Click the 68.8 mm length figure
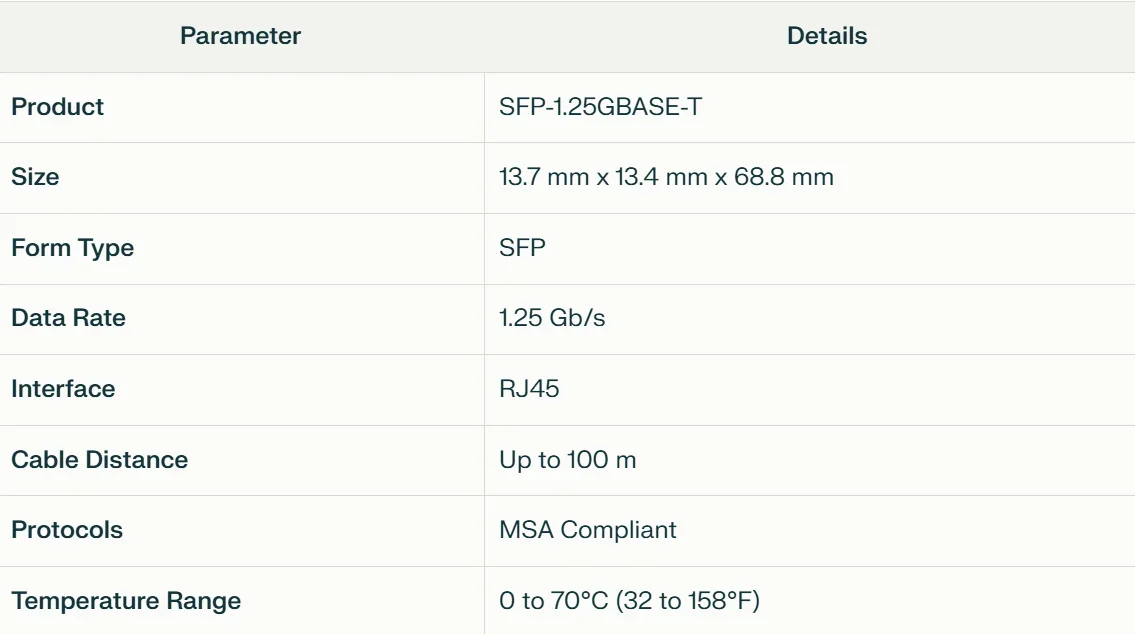 784,177
